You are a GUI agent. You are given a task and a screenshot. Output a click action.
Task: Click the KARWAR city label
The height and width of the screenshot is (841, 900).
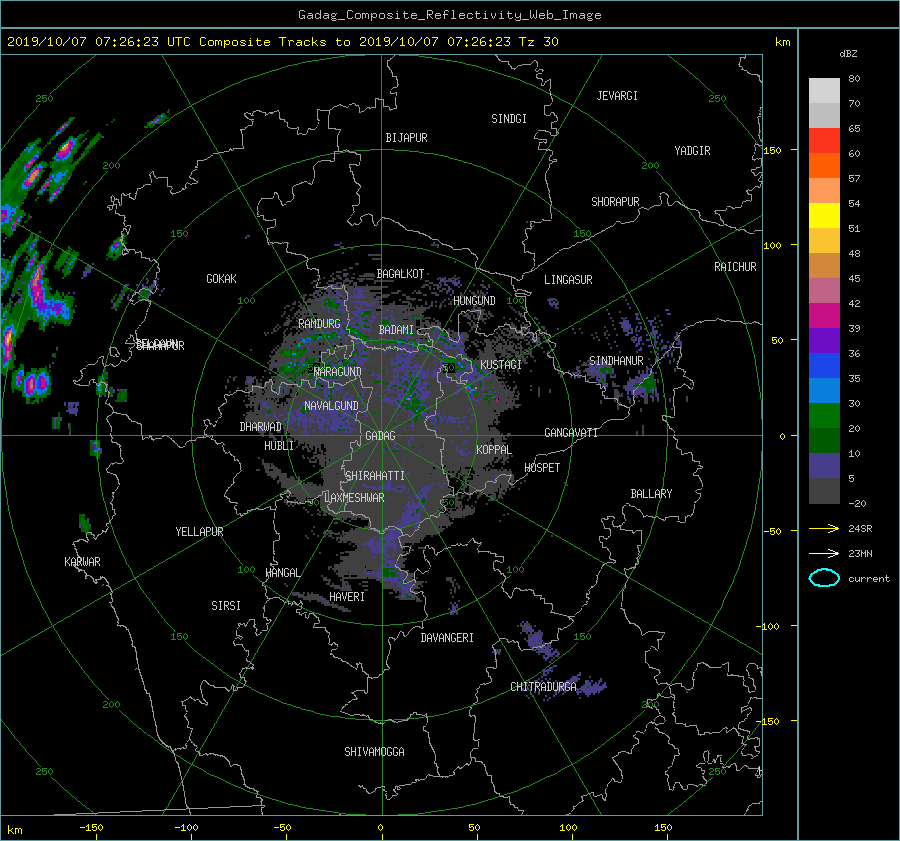coord(82,562)
